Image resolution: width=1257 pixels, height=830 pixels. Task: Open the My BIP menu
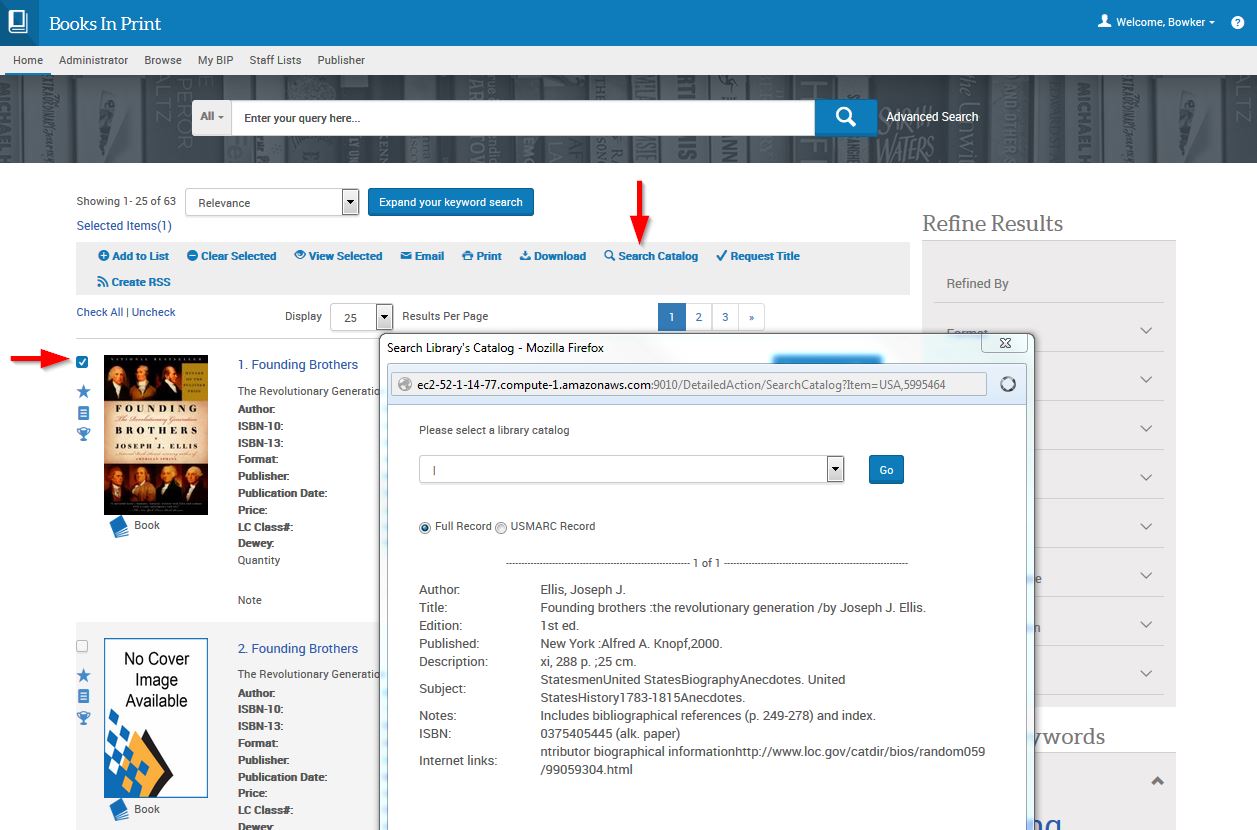pos(215,60)
